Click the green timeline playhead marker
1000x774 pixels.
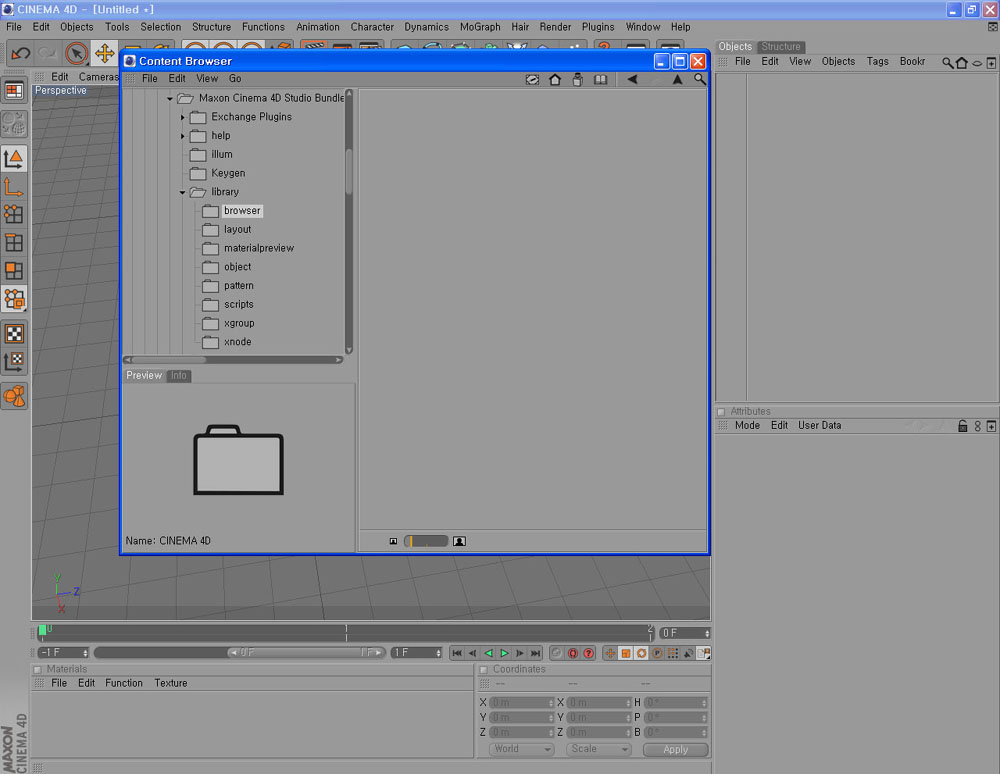(42, 631)
